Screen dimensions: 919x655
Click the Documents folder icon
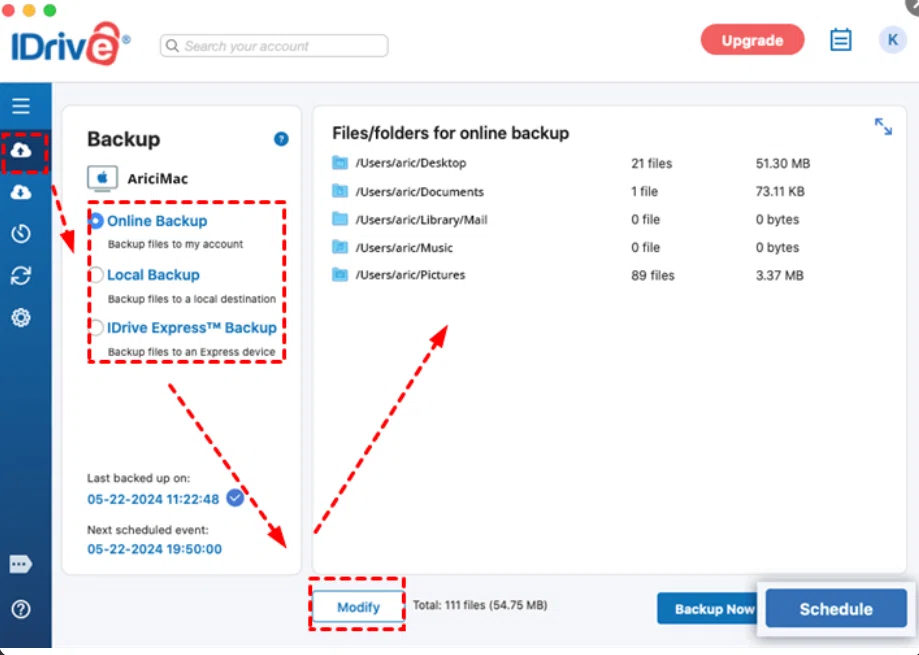pyautogui.click(x=340, y=191)
